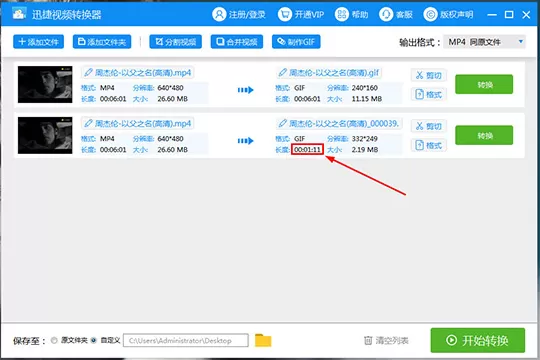This screenshot has width=540, height=360.
Task: Click the 240*160 resolution value
Action: [365, 88]
